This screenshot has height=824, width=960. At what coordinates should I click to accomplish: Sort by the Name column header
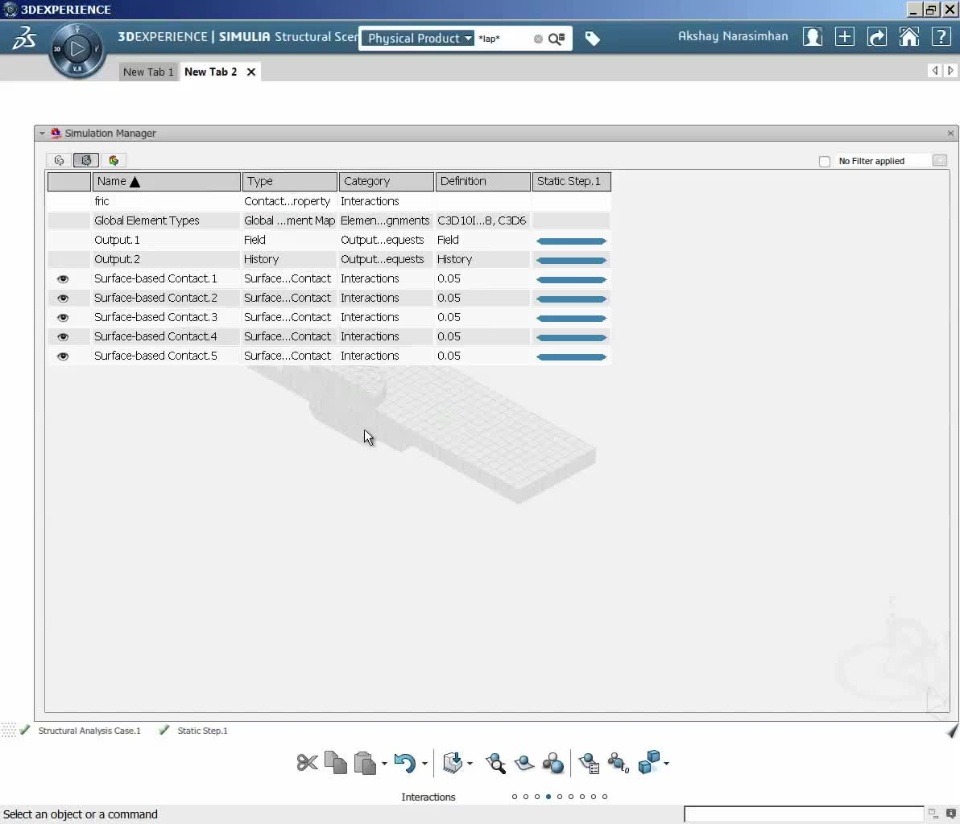166,181
